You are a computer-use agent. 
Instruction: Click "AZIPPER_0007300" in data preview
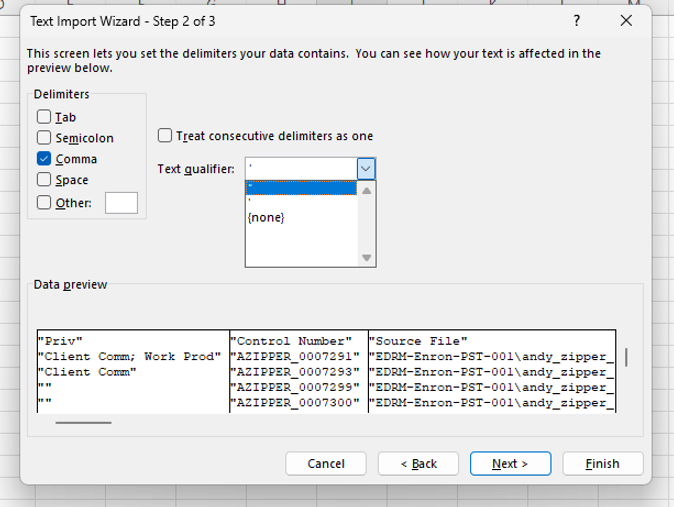[x=295, y=403]
